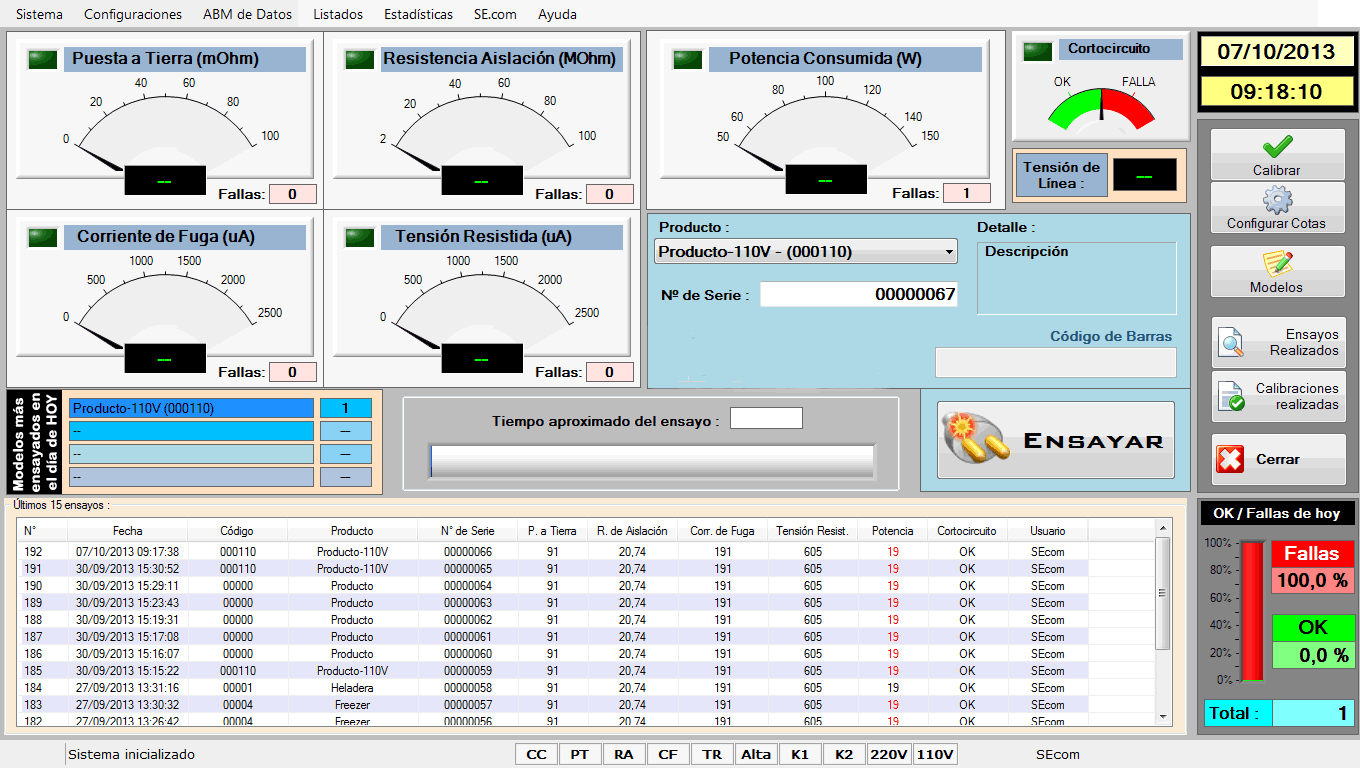Open the Estadísticas menu

coord(418,14)
